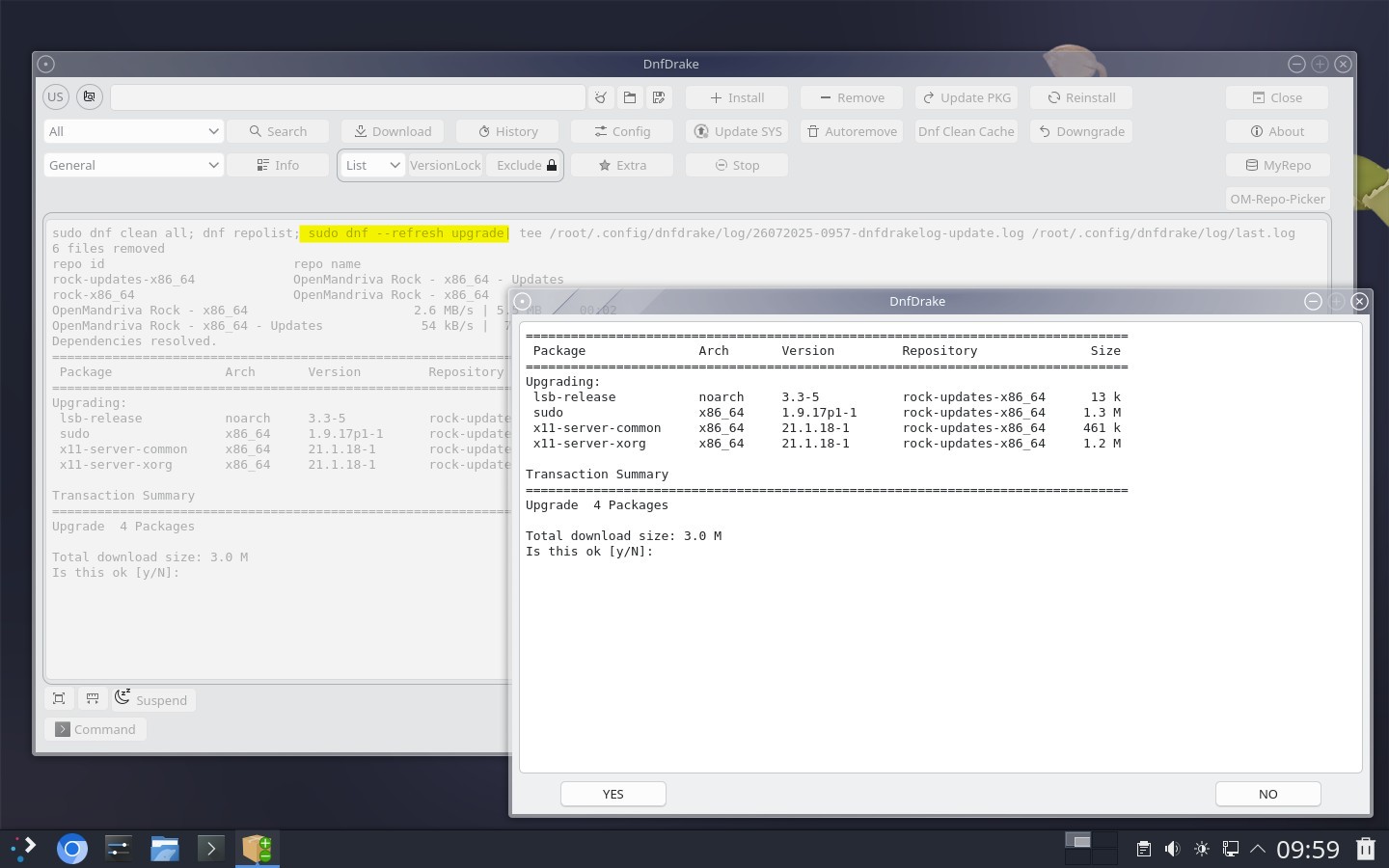Click the Install button

pos(737,97)
